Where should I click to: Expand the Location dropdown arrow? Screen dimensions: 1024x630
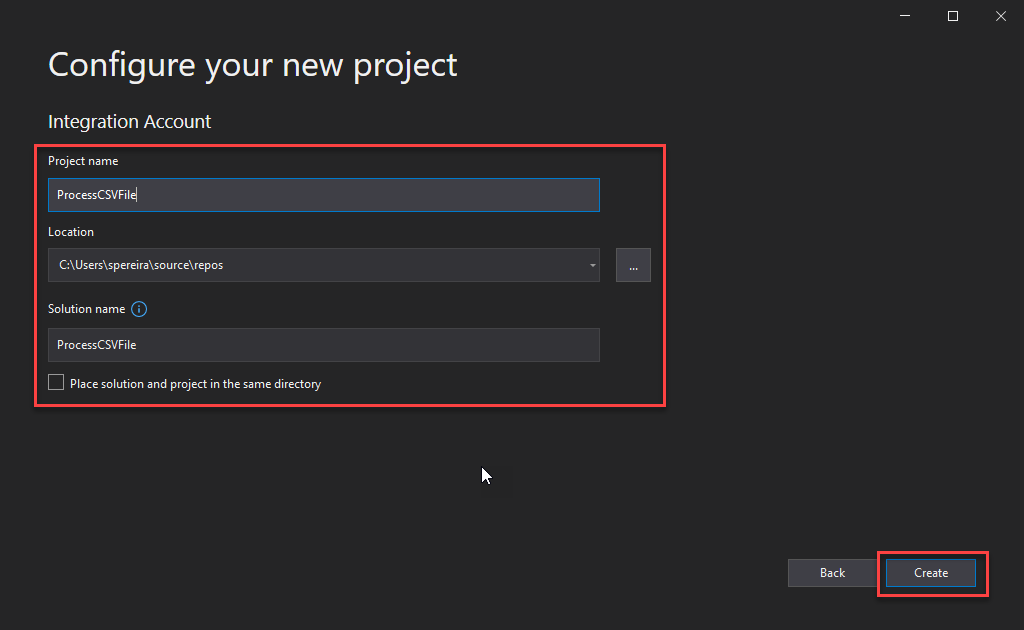coord(592,266)
